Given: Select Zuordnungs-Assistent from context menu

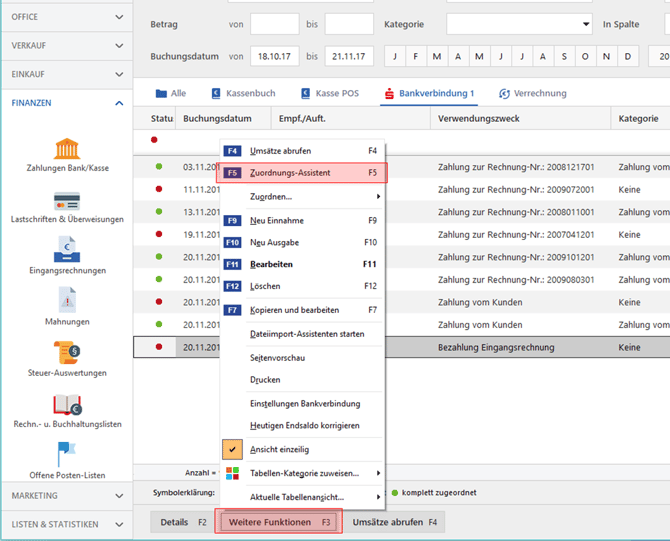Looking at the screenshot, I should click(x=302, y=173).
